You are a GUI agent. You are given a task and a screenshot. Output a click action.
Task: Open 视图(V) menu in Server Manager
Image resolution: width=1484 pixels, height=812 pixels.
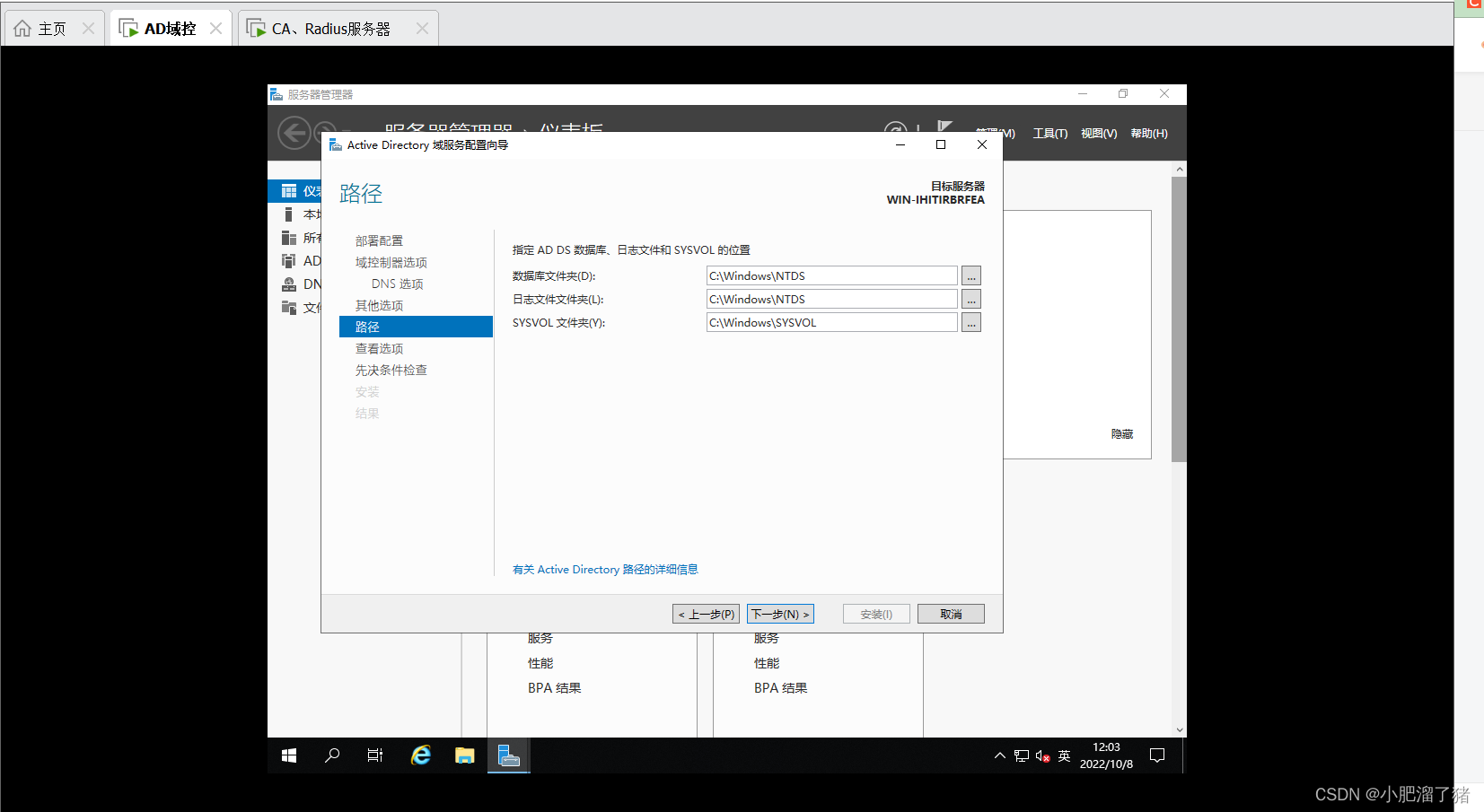pyautogui.click(x=1099, y=134)
